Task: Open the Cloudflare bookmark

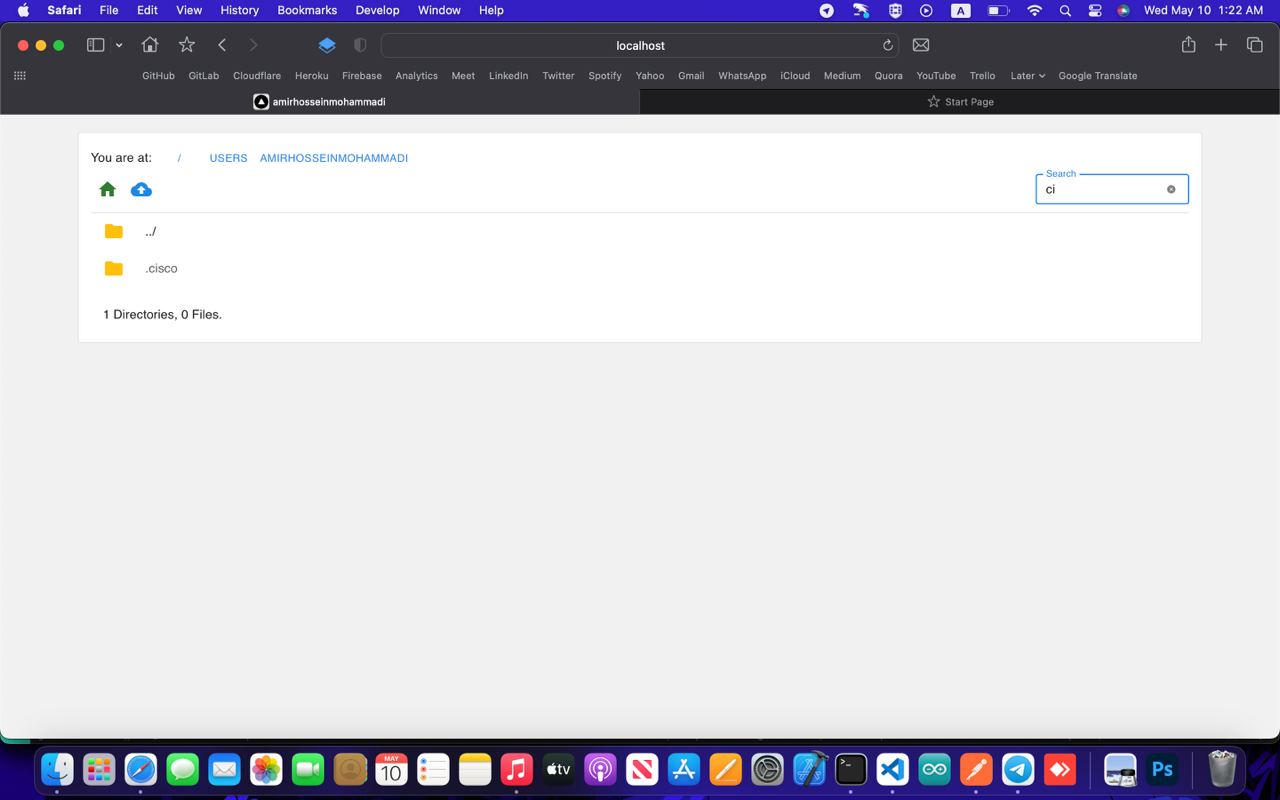Action: 257,76
